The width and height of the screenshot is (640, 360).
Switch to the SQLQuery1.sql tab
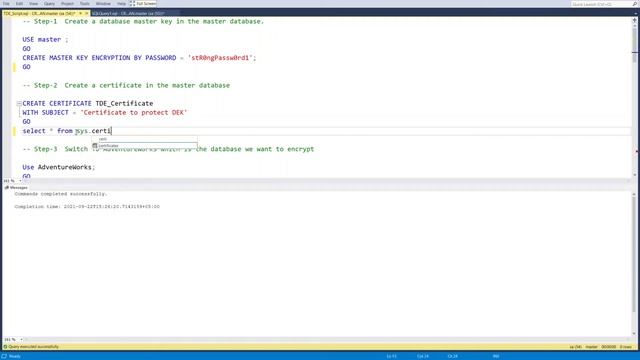(x=128, y=13)
